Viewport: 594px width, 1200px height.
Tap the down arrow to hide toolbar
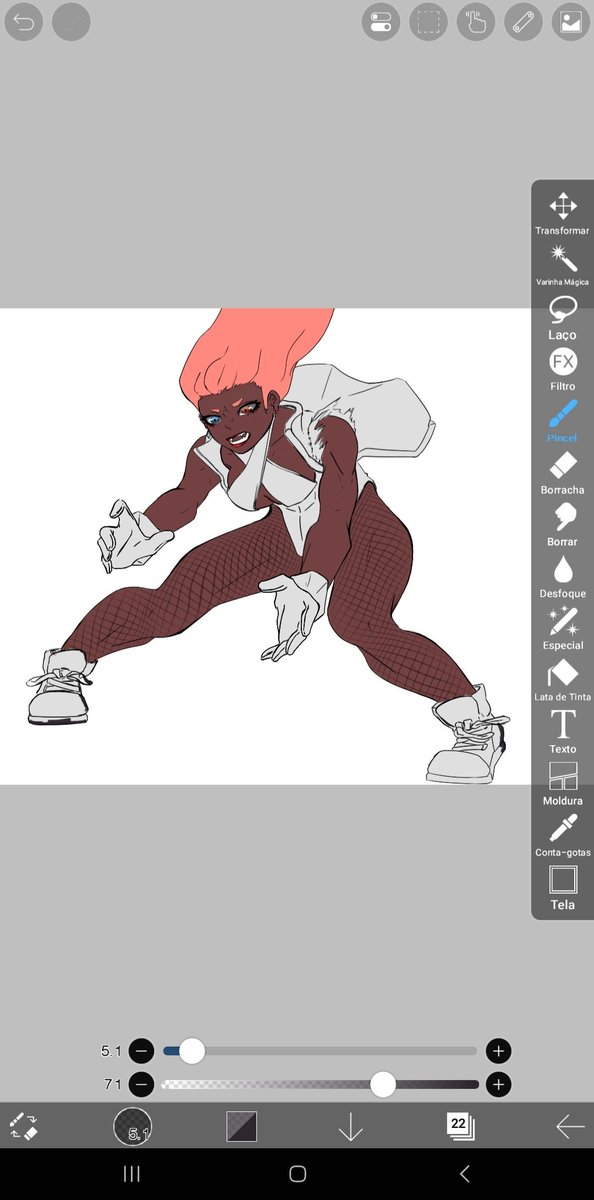(350, 1126)
